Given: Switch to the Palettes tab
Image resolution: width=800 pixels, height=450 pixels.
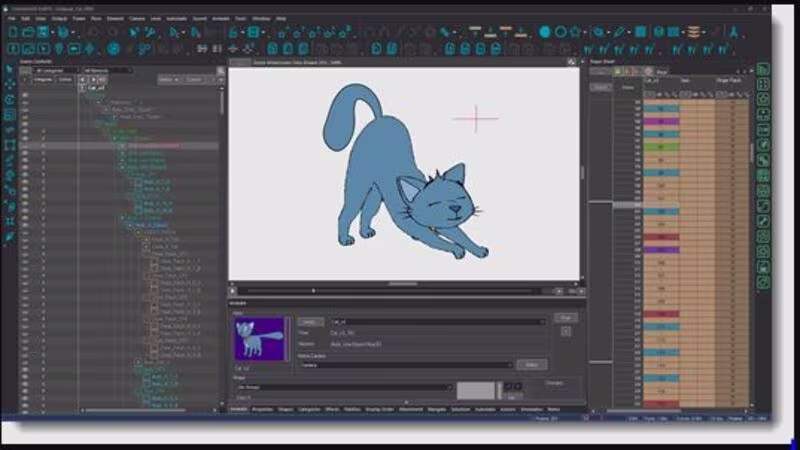Looking at the screenshot, I should pyautogui.click(x=353, y=409).
